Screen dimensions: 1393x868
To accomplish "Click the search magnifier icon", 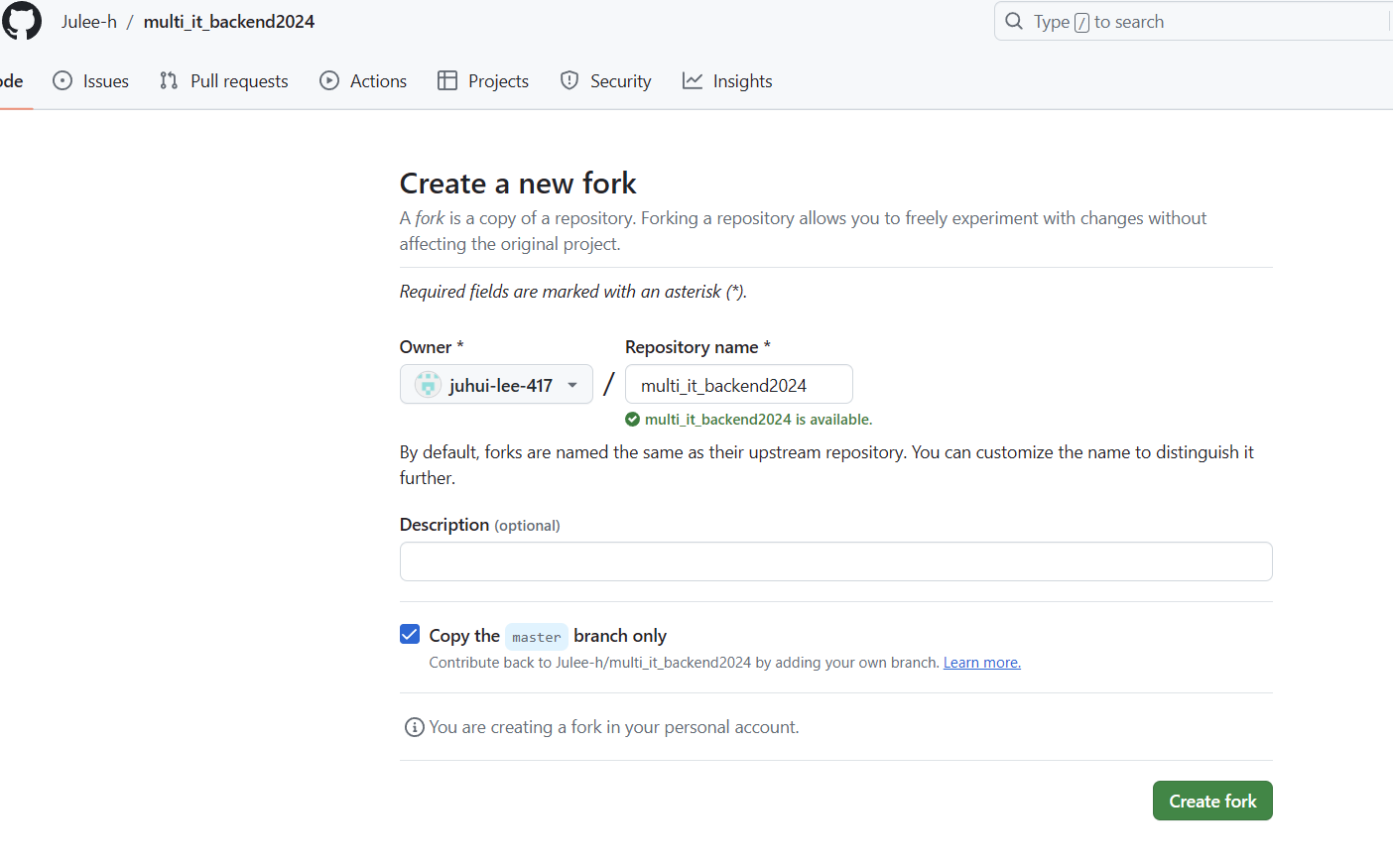I will [1014, 21].
